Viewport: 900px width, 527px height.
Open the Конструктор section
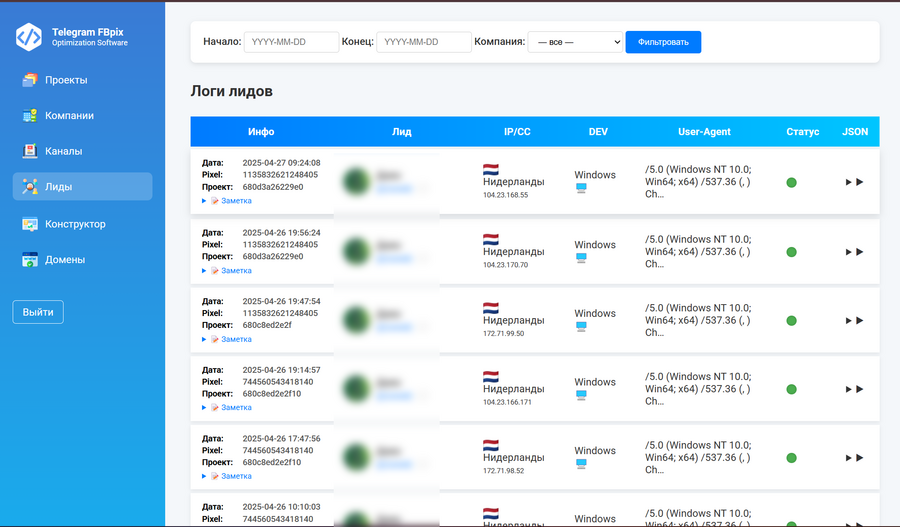coord(83,224)
